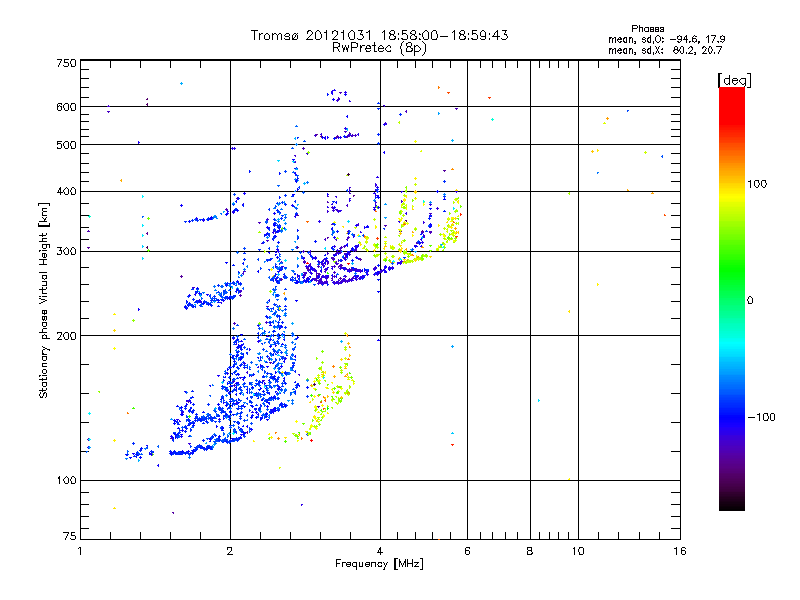The width and height of the screenshot is (800, 600).
Task: Click the x-axis label '6'
Action: pos(467,551)
